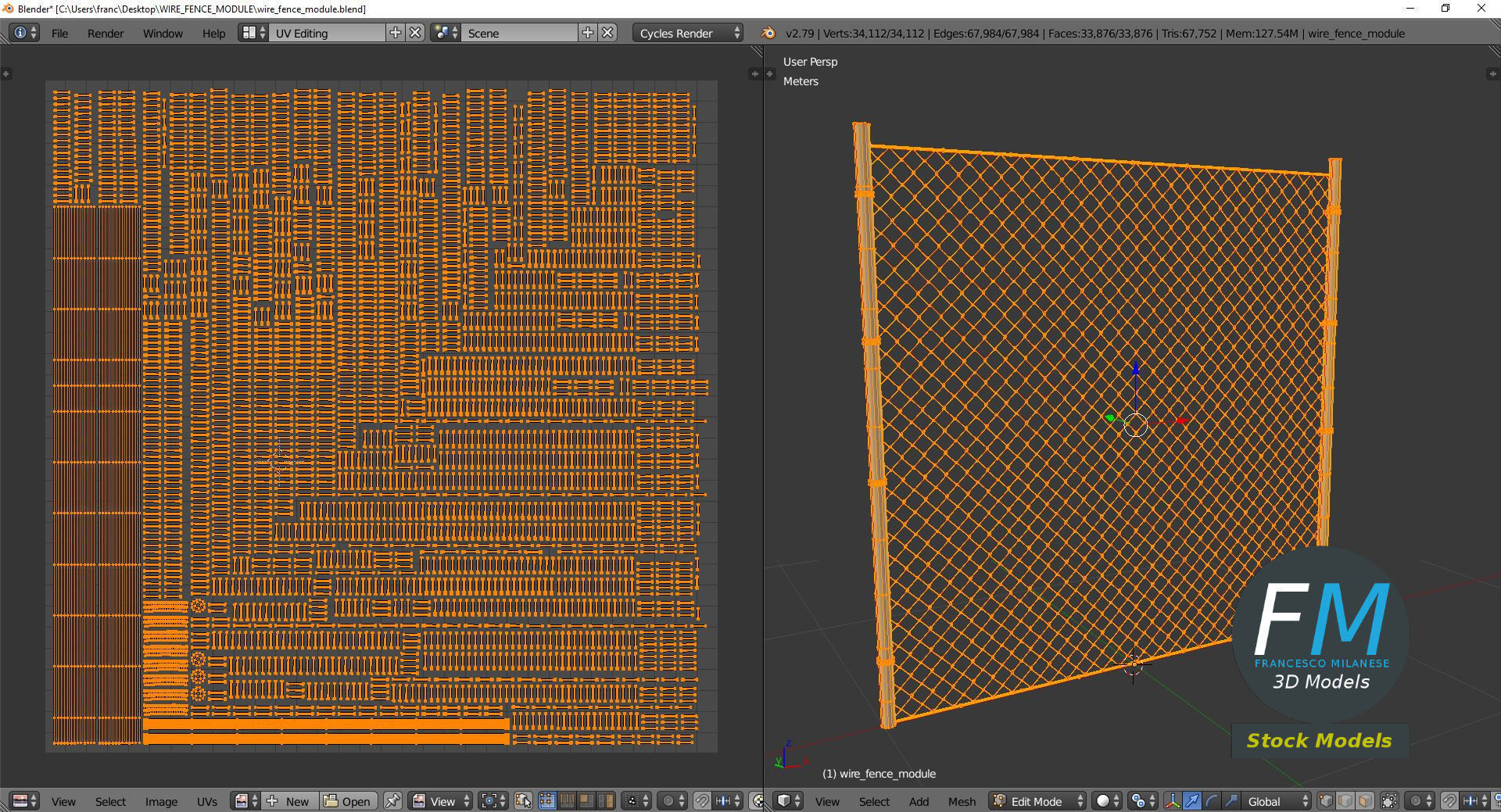Toggle keep UV and edit mode selection sync
The image size is (1501, 812).
pos(523,801)
